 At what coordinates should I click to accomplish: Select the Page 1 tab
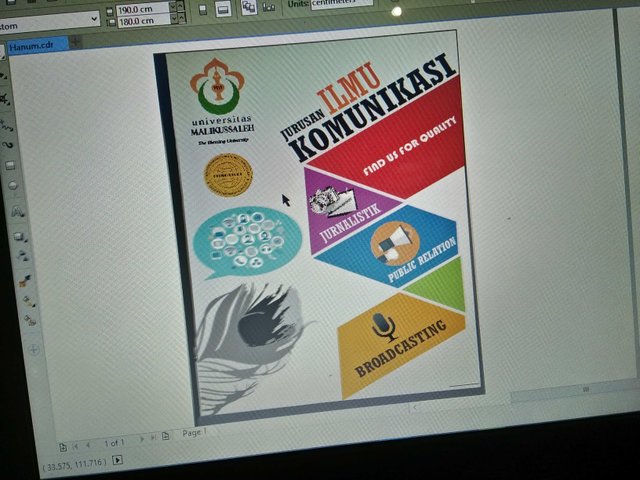coord(194,433)
